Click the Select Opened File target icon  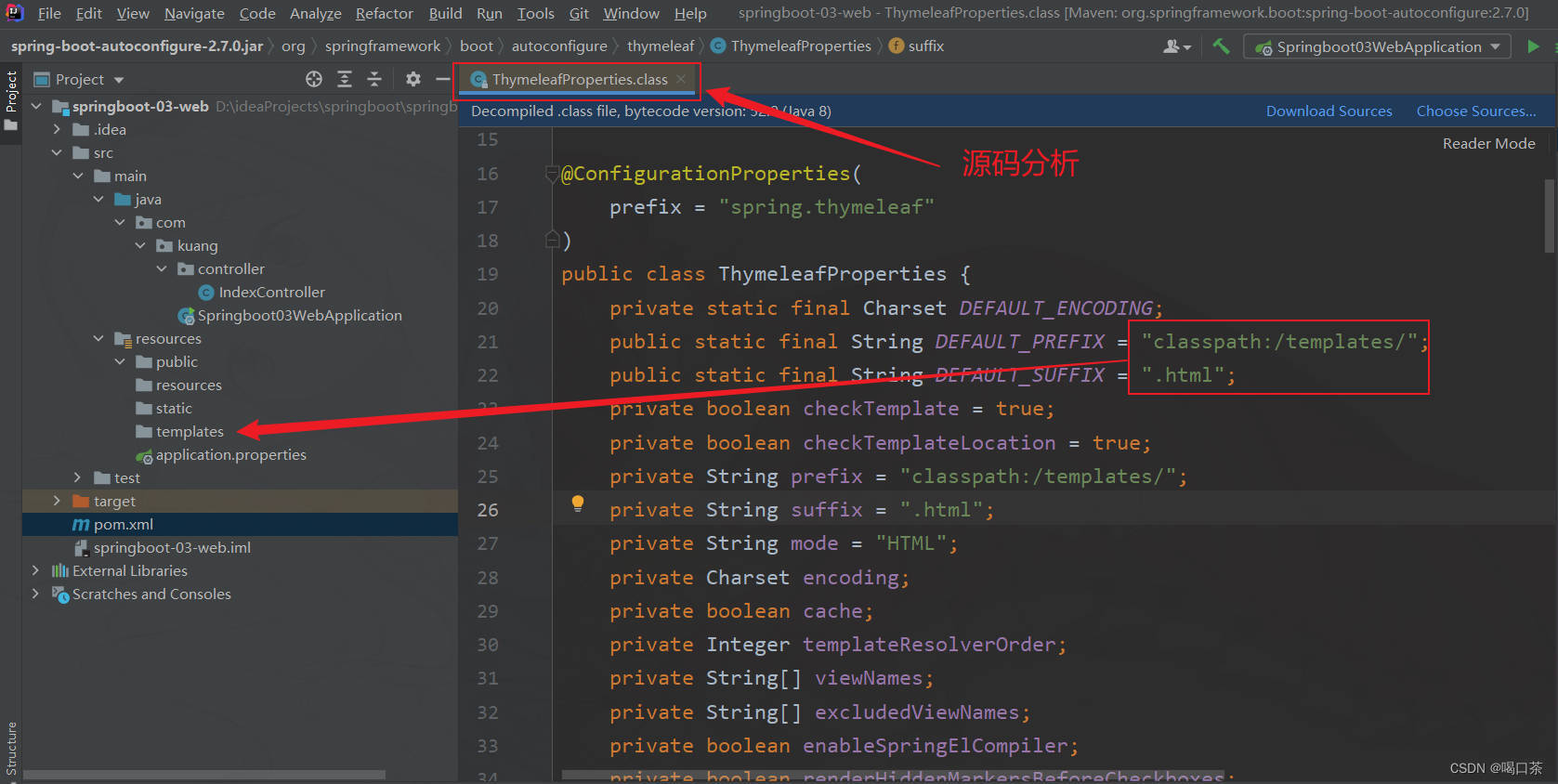click(x=314, y=79)
